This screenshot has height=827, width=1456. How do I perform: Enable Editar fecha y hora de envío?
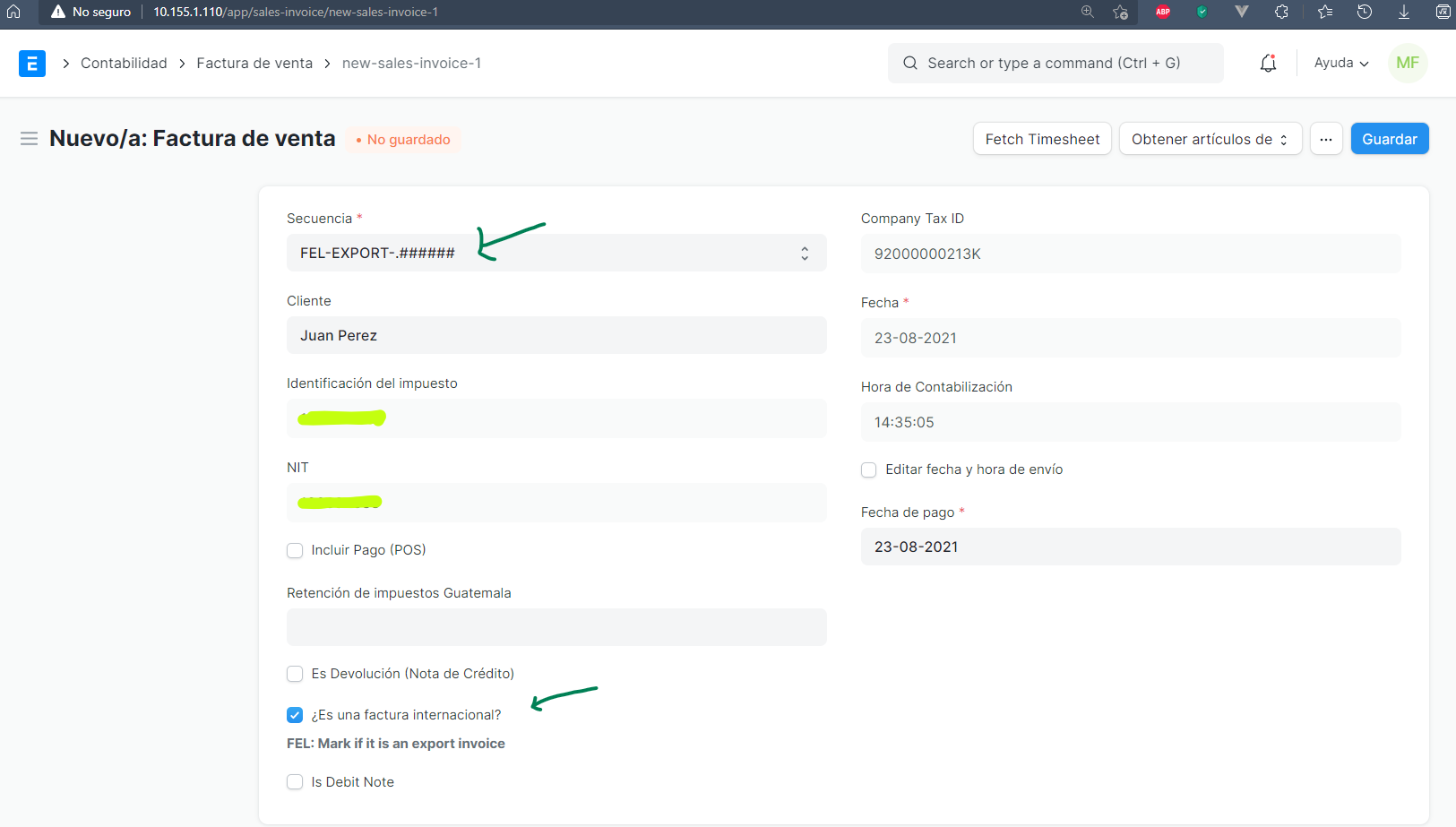coord(869,469)
